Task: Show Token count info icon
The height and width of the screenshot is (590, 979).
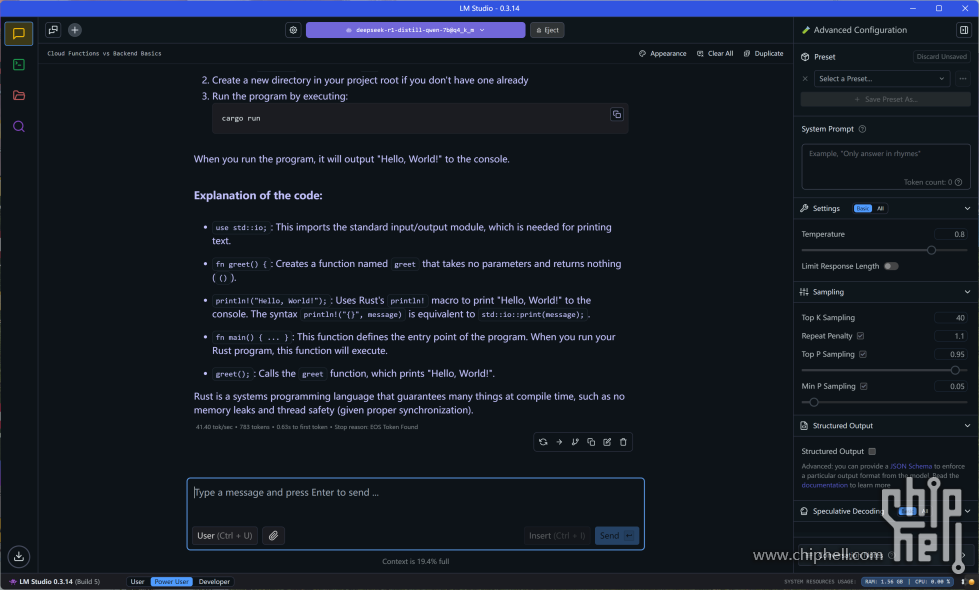Action: coord(958,182)
